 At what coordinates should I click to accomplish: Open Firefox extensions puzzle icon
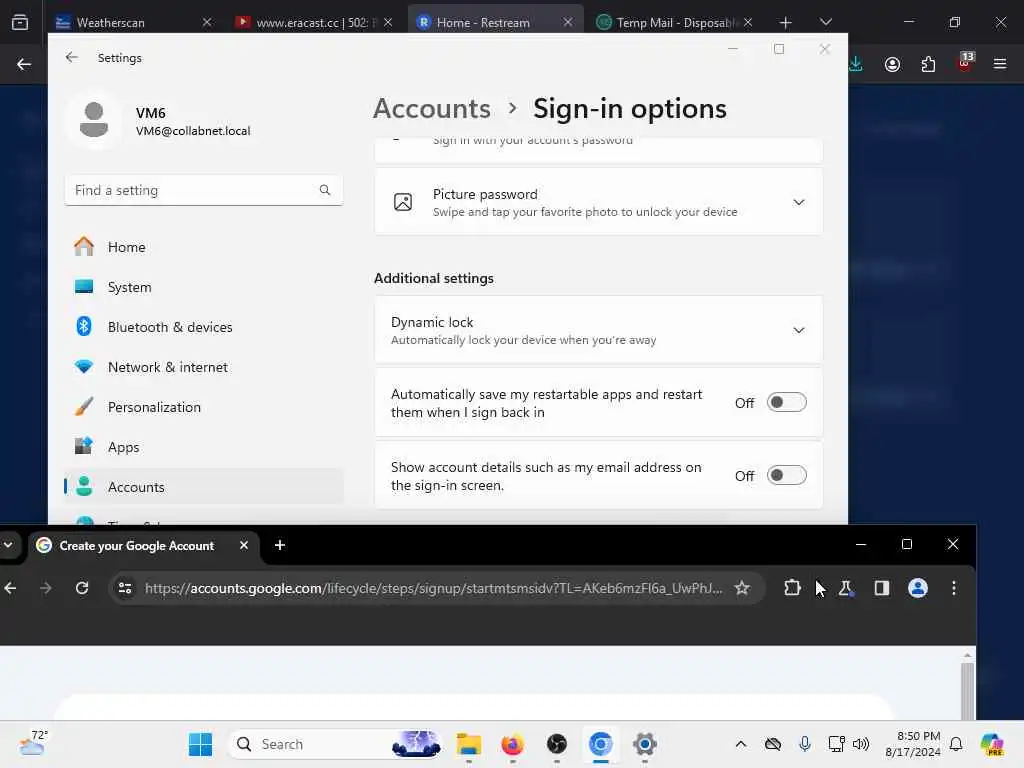[x=928, y=64]
